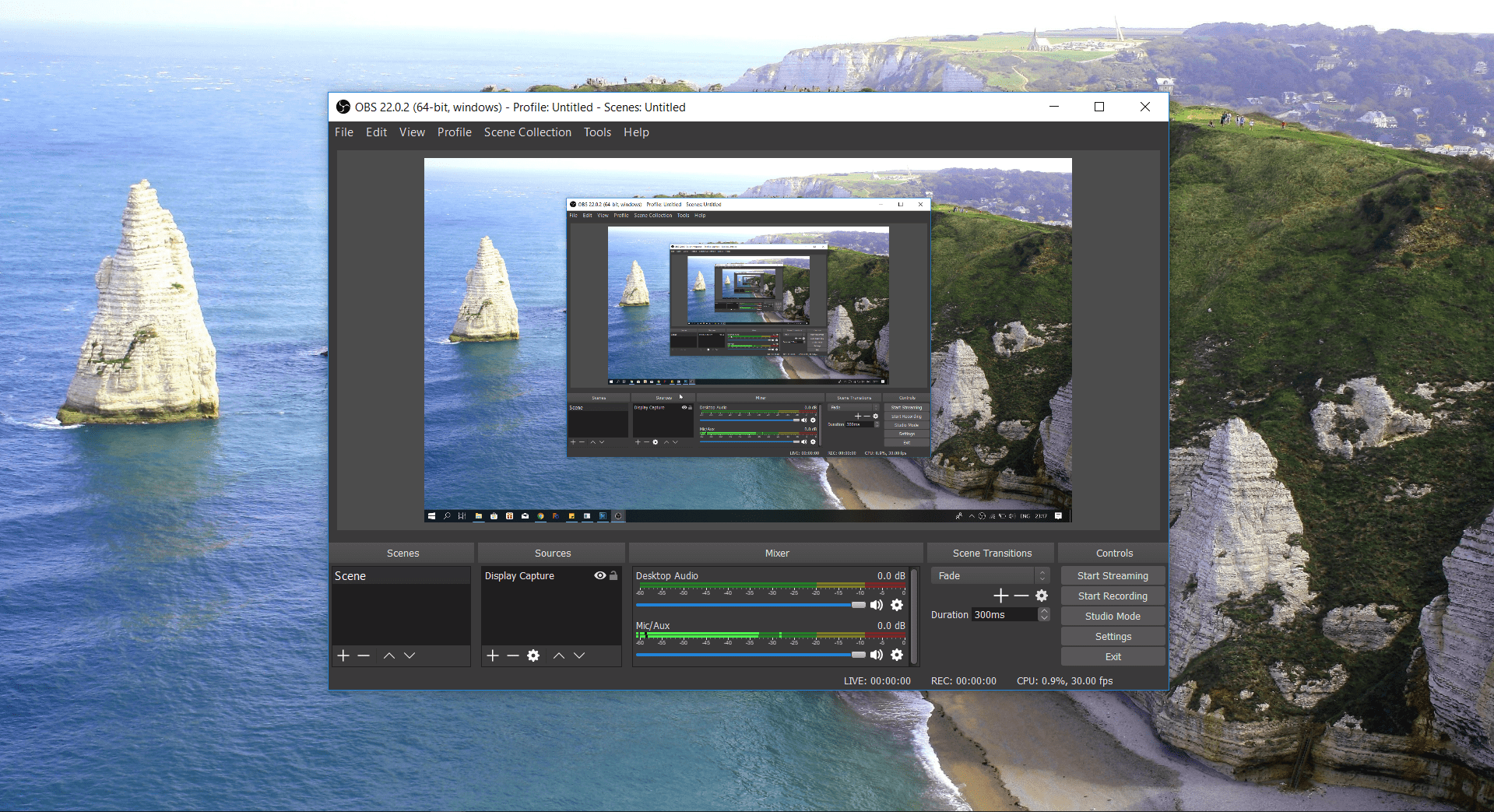
Task: Open Settings from Controls panel
Action: pyautogui.click(x=1113, y=636)
